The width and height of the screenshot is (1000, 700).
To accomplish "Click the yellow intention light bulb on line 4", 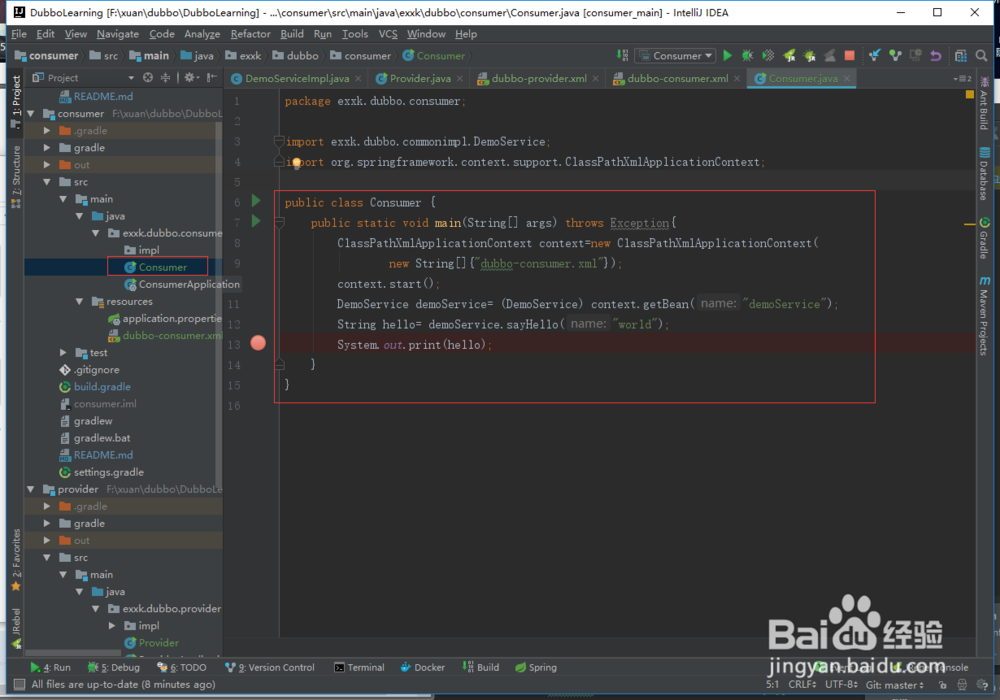I will [x=297, y=163].
